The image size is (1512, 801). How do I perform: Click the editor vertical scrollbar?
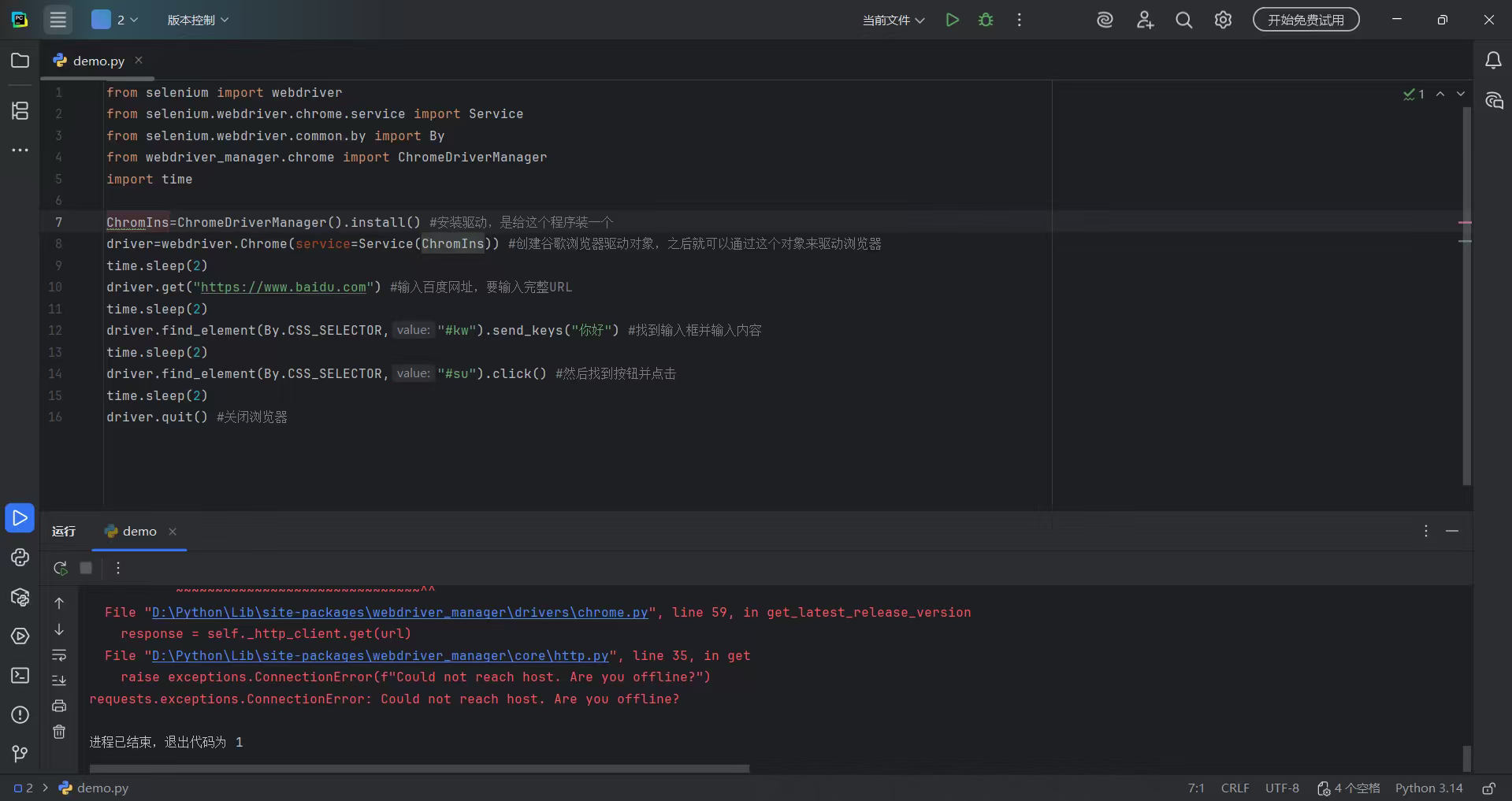[1466, 295]
